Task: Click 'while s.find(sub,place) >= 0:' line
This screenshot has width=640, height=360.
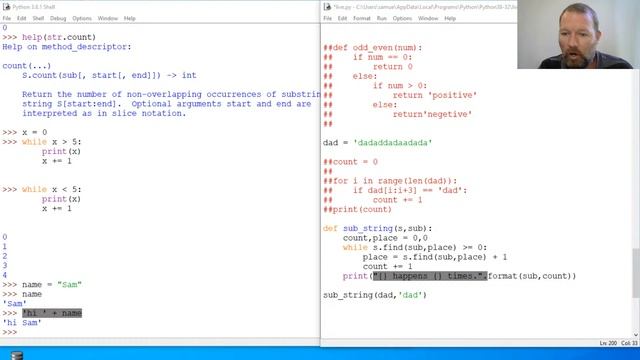Action: click(415, 248)
